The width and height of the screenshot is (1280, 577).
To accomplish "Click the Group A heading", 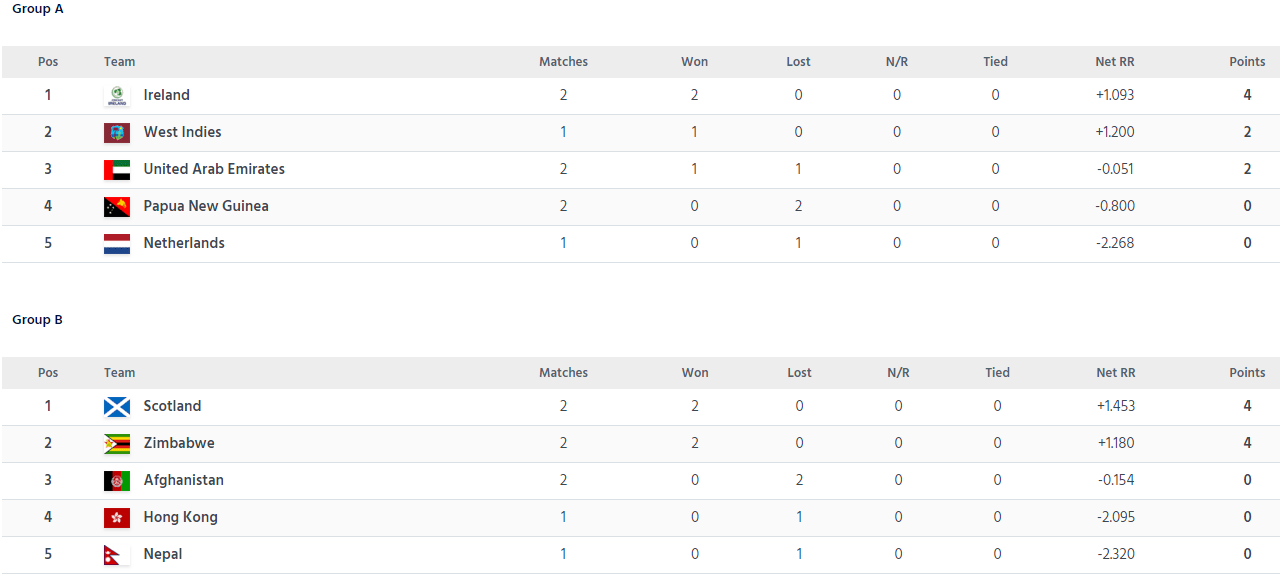I will (x=38, y=9).
